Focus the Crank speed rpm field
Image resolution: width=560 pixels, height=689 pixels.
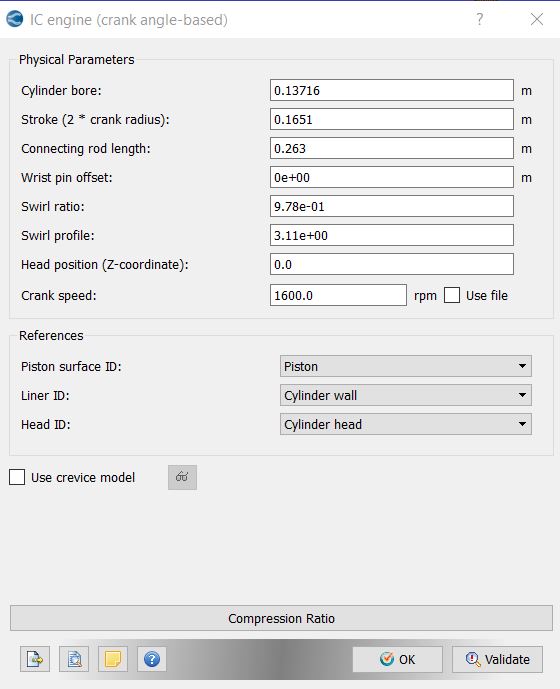338,295
